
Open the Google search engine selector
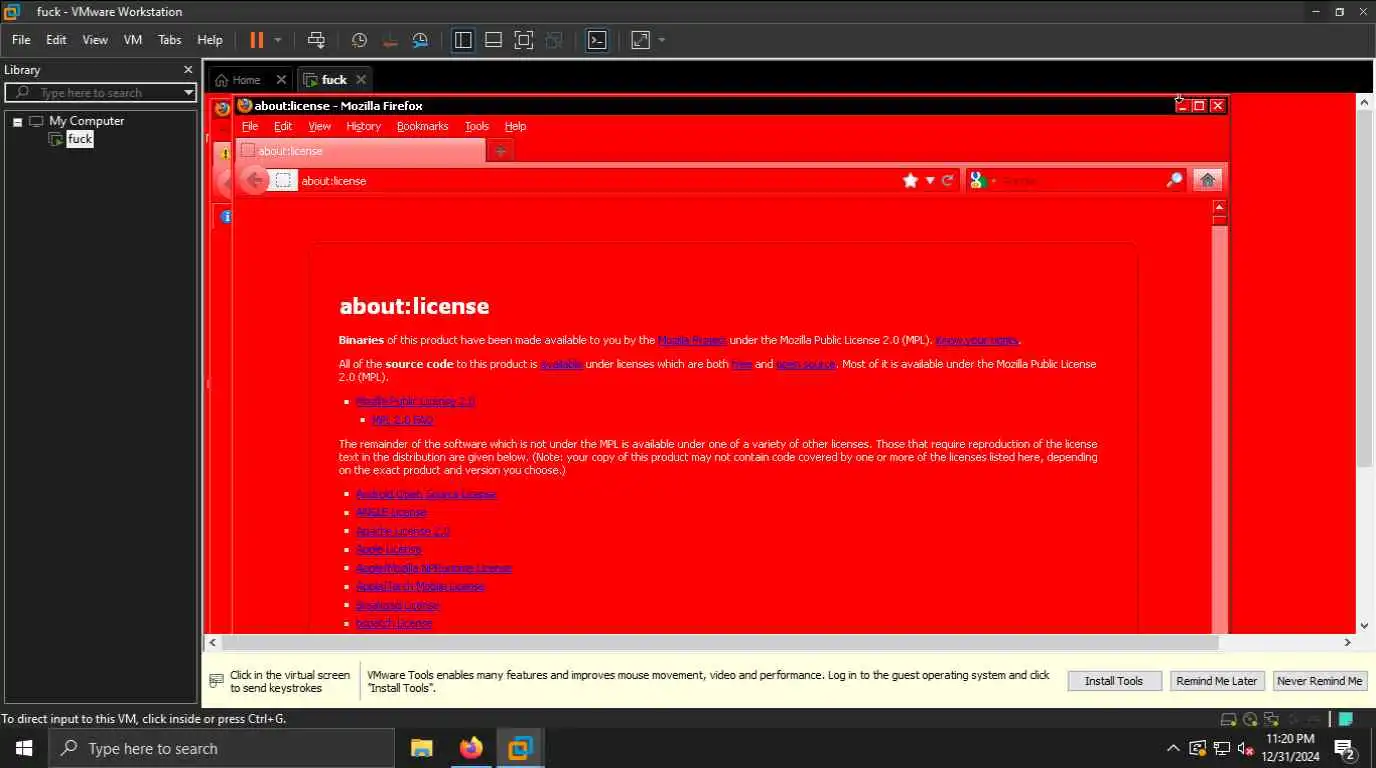982,181
